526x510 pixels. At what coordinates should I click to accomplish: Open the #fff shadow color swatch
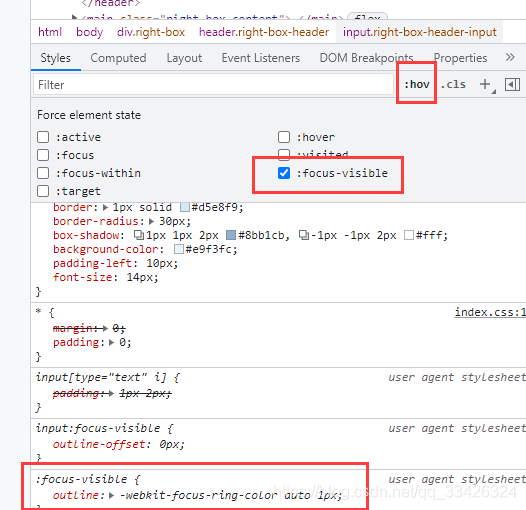point(409,235)
